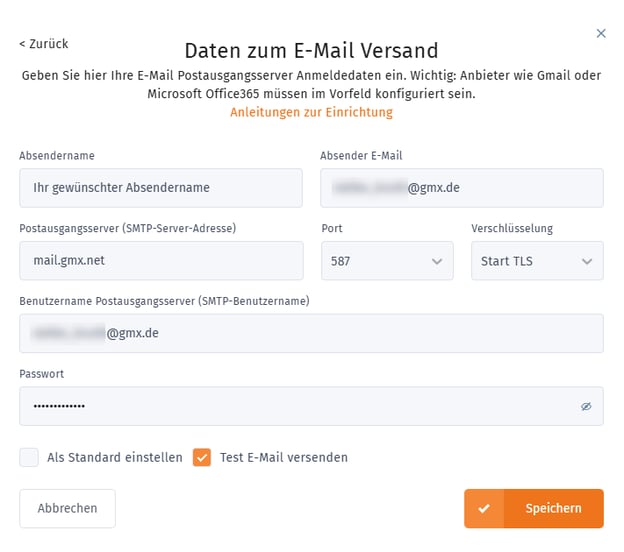Screen dimensions: 624x552
Task: Click the Als Standard einstellen label
Action: (x=115, y=458)
